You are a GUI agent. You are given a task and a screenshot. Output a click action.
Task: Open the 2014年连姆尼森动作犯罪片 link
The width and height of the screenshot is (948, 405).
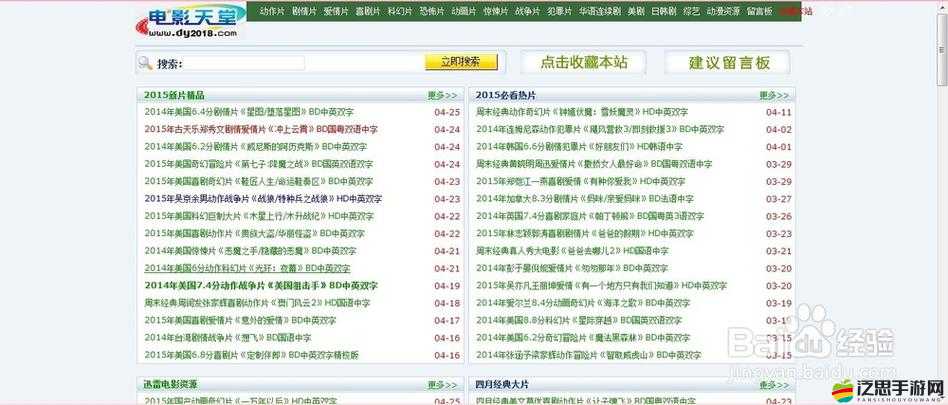(600, 129)
